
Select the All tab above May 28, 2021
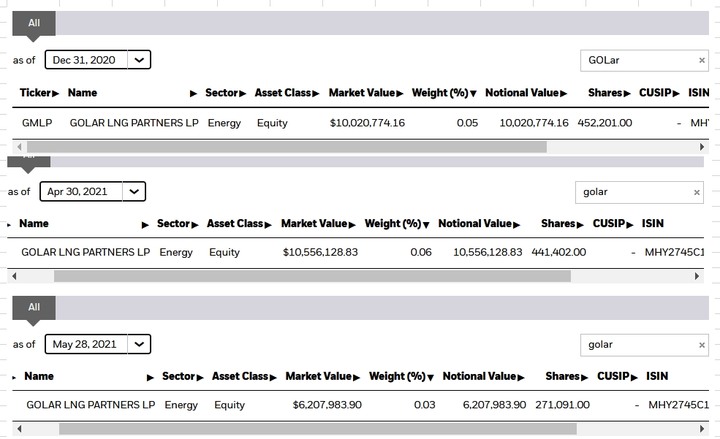pos(34,307)
